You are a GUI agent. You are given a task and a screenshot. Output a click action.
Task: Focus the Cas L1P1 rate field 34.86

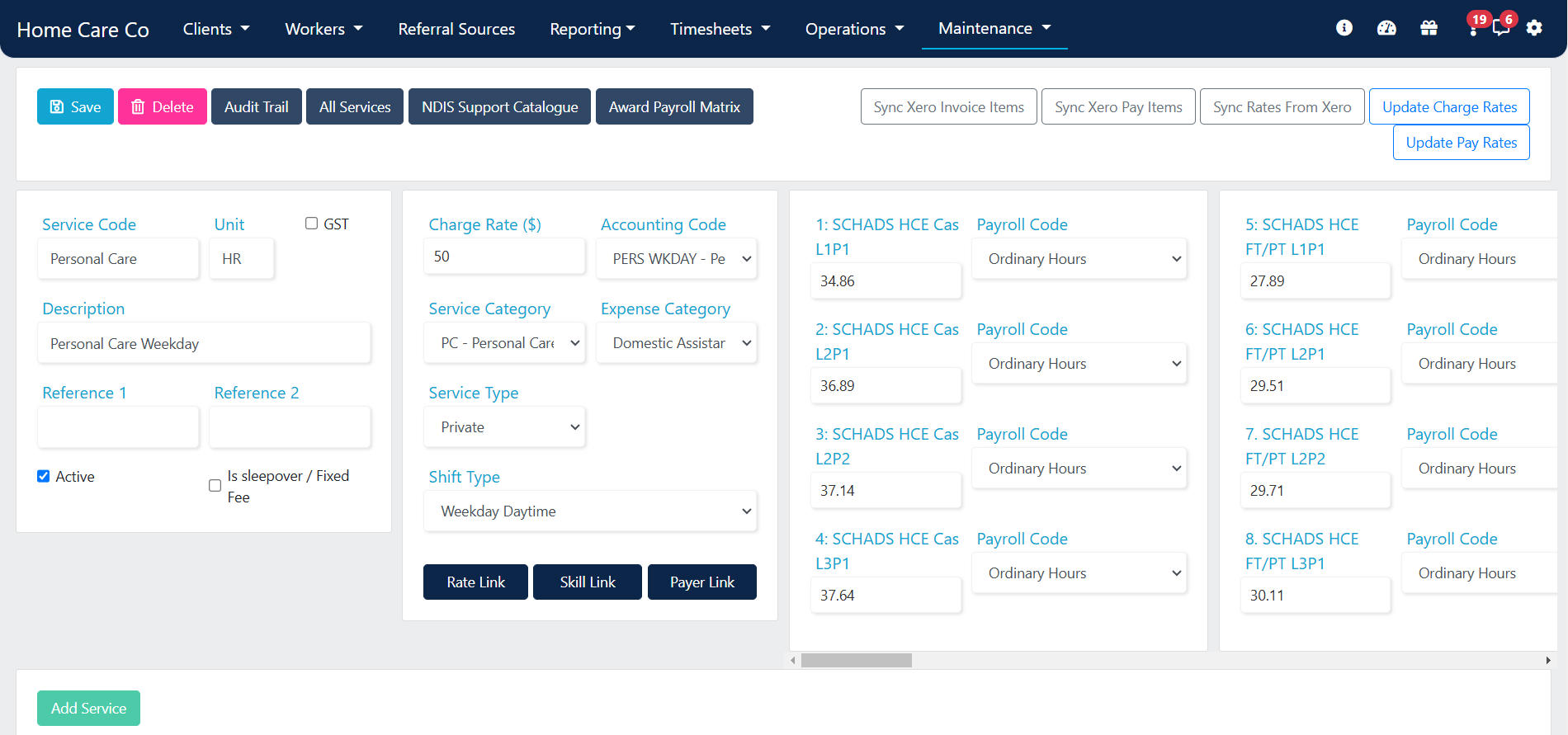tap(886, 280)
